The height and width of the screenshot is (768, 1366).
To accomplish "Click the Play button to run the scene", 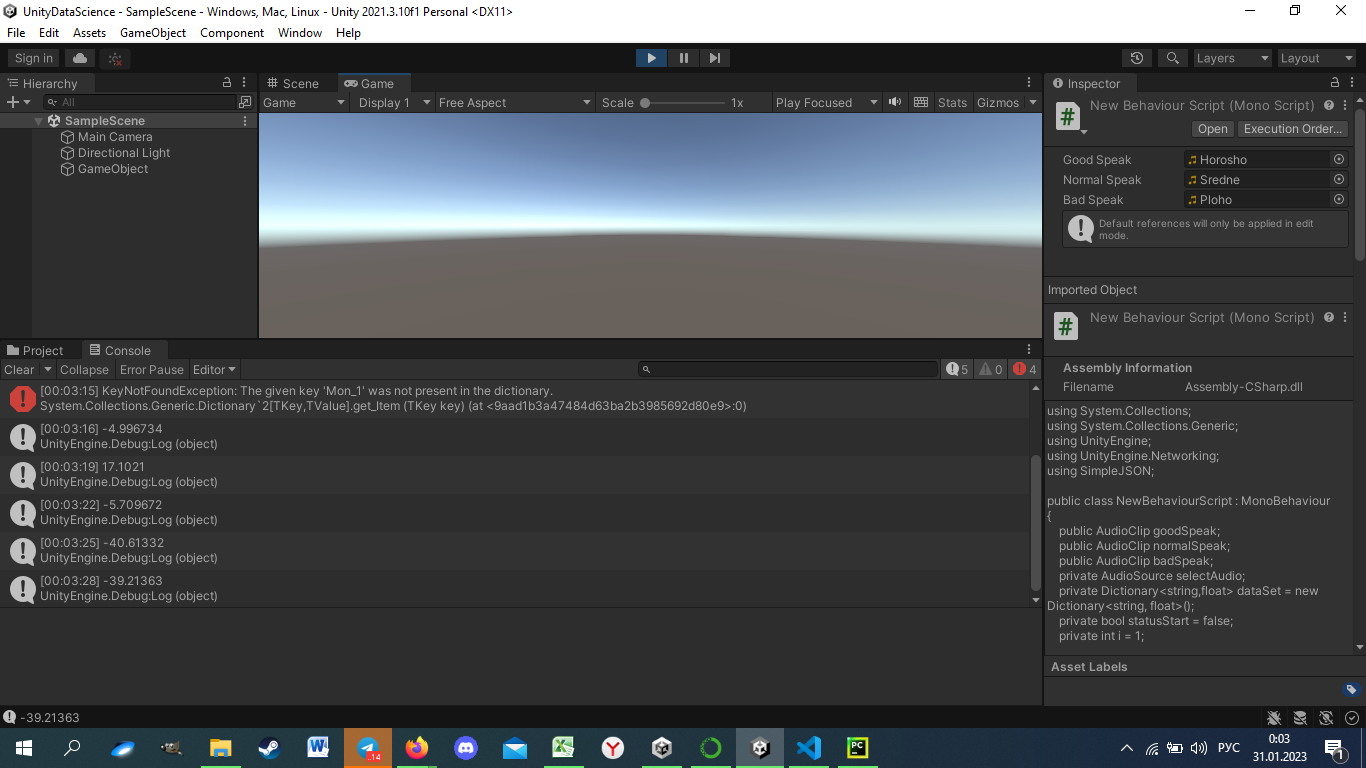I will pyautogui.click(x=651, y=57).
